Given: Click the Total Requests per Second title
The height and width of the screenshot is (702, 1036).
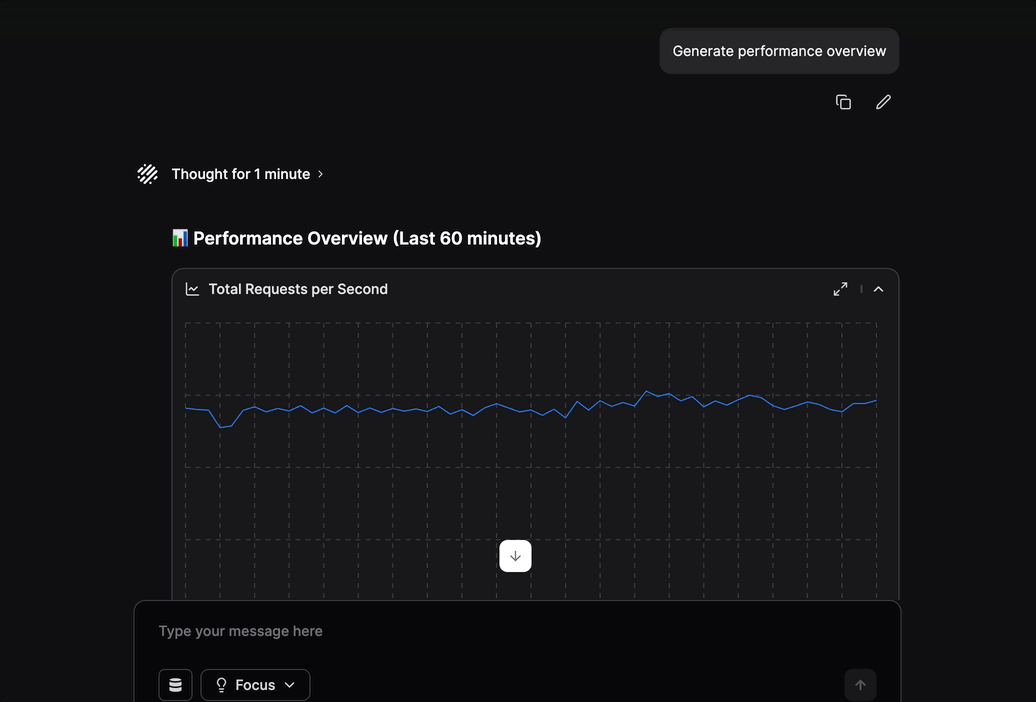Looking at the screenshot, I should pyautogui.click(x=298, y=289).
